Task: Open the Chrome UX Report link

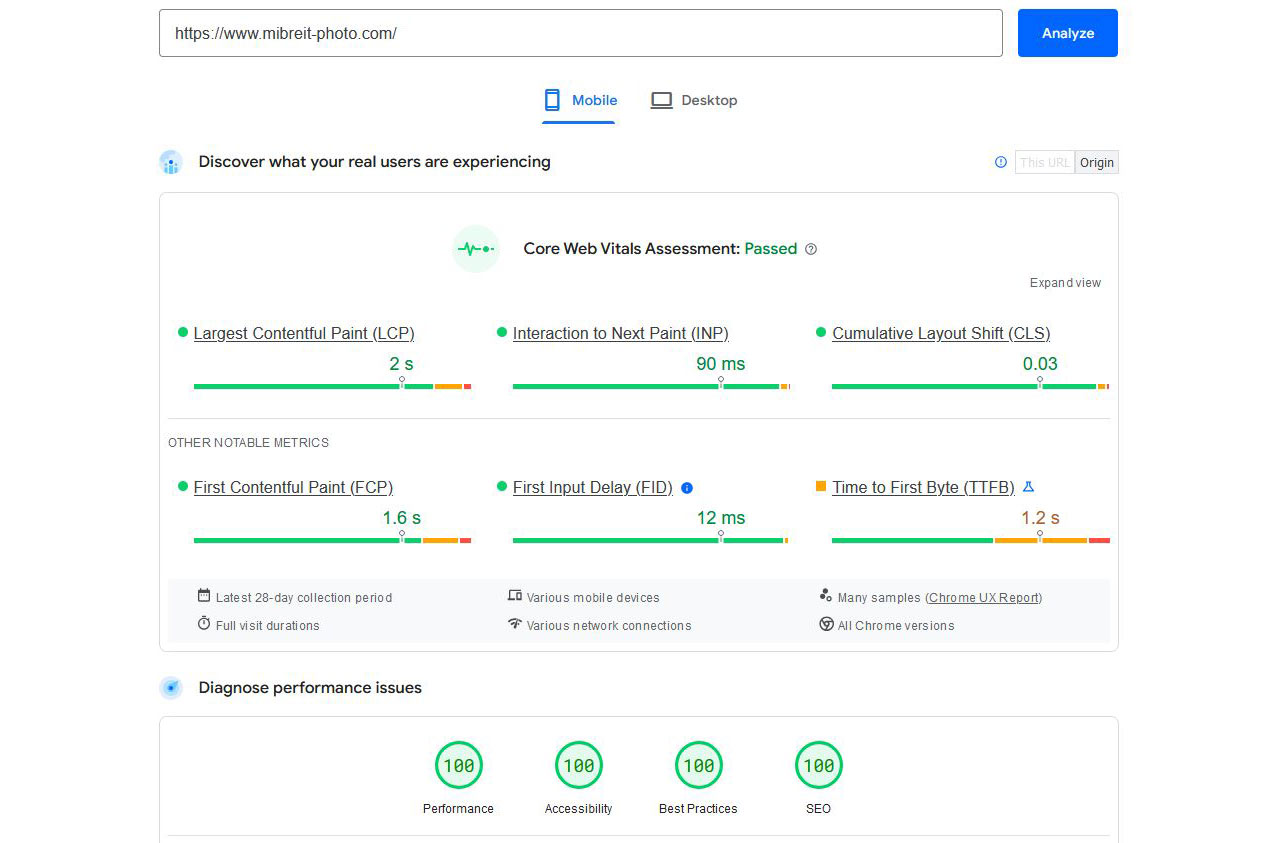Action: pos(984,598)
